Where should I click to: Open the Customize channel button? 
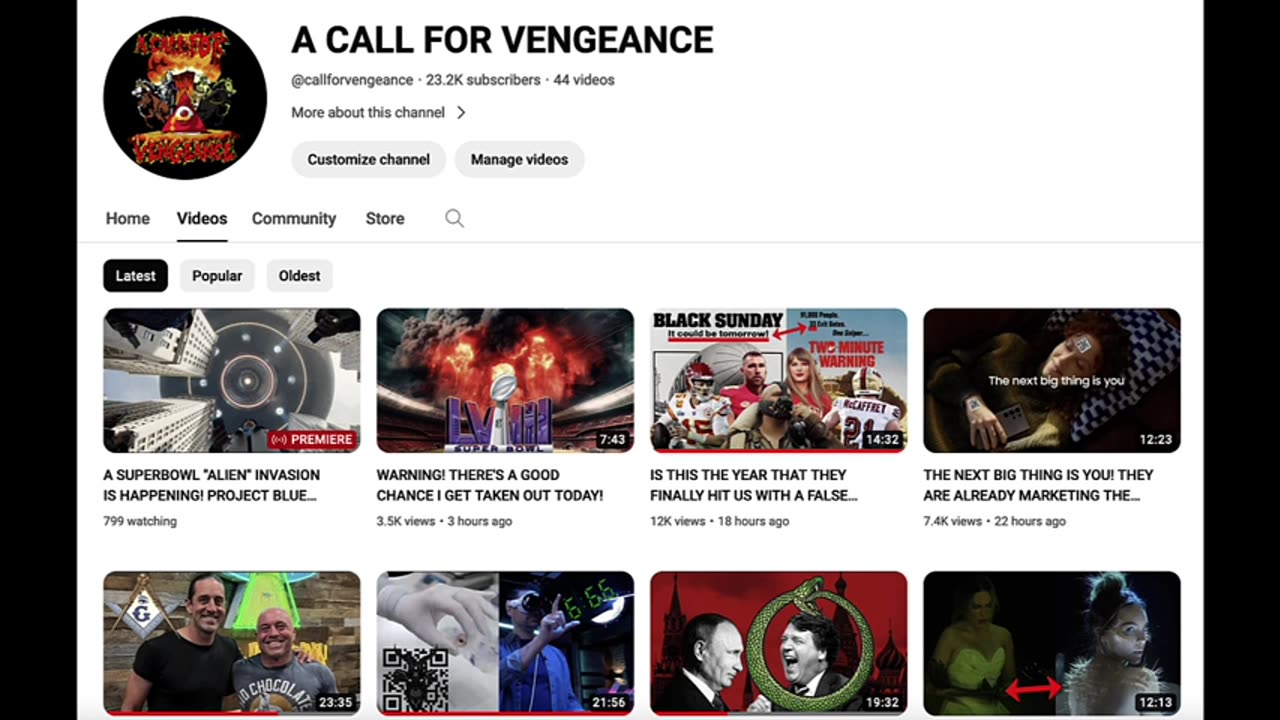(368, 159)
